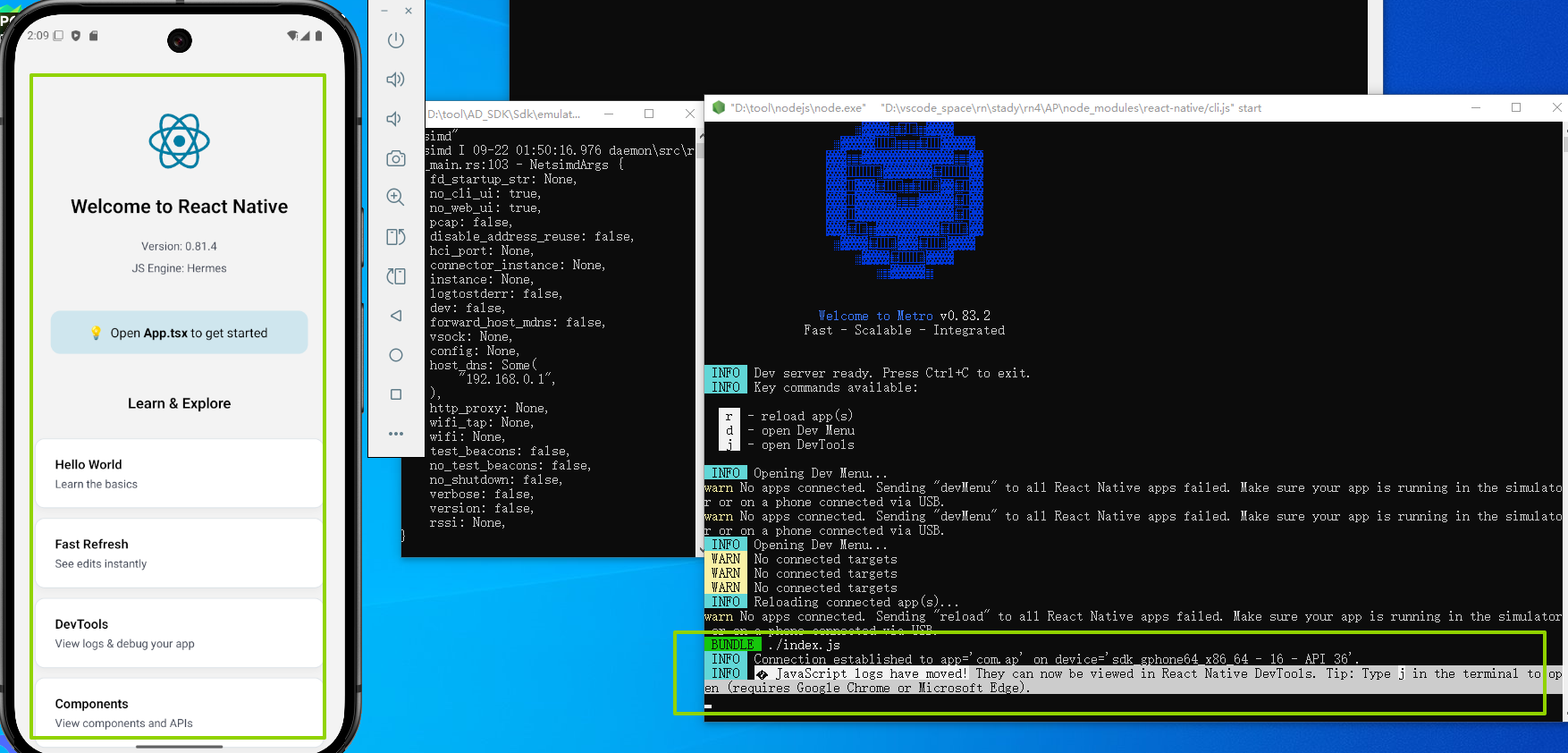Tap the emulator Back triangle button
This screenshot has height=753, width=1568.
click(x=396, y=316)
